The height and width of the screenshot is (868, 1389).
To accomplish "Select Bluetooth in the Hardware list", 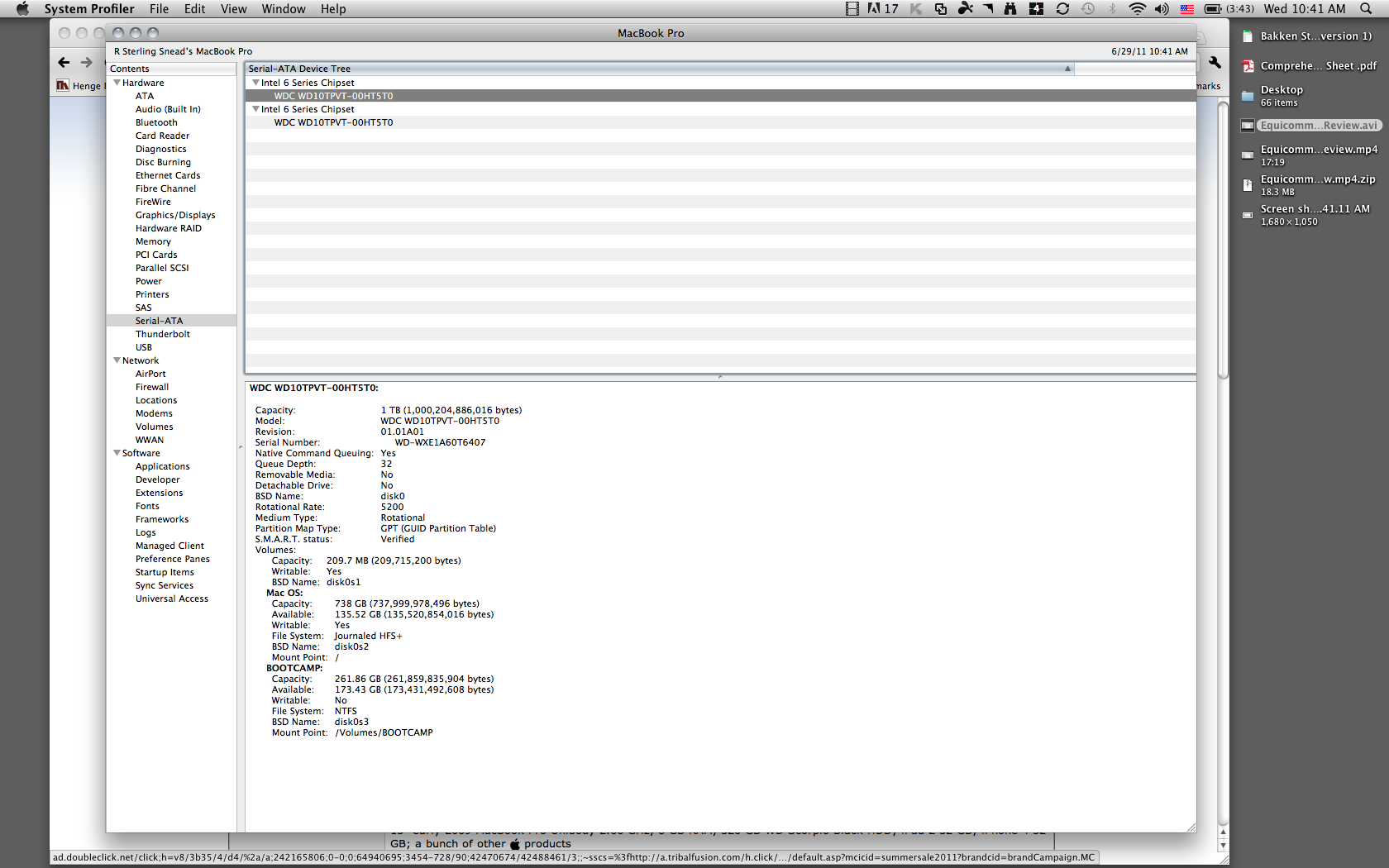I will pos(156,122).
